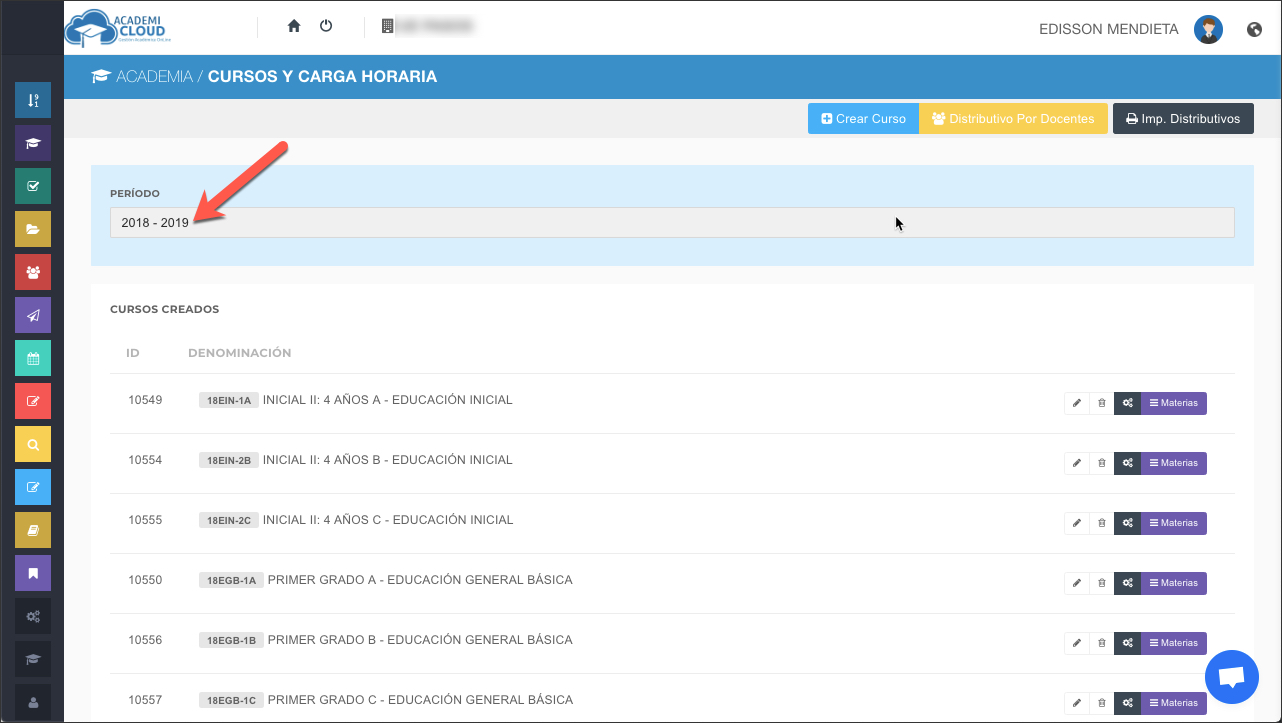The image size is (1282, 723).
Task: Click Imp. Distributivos print button
Action: click(x=1182, y=119)
